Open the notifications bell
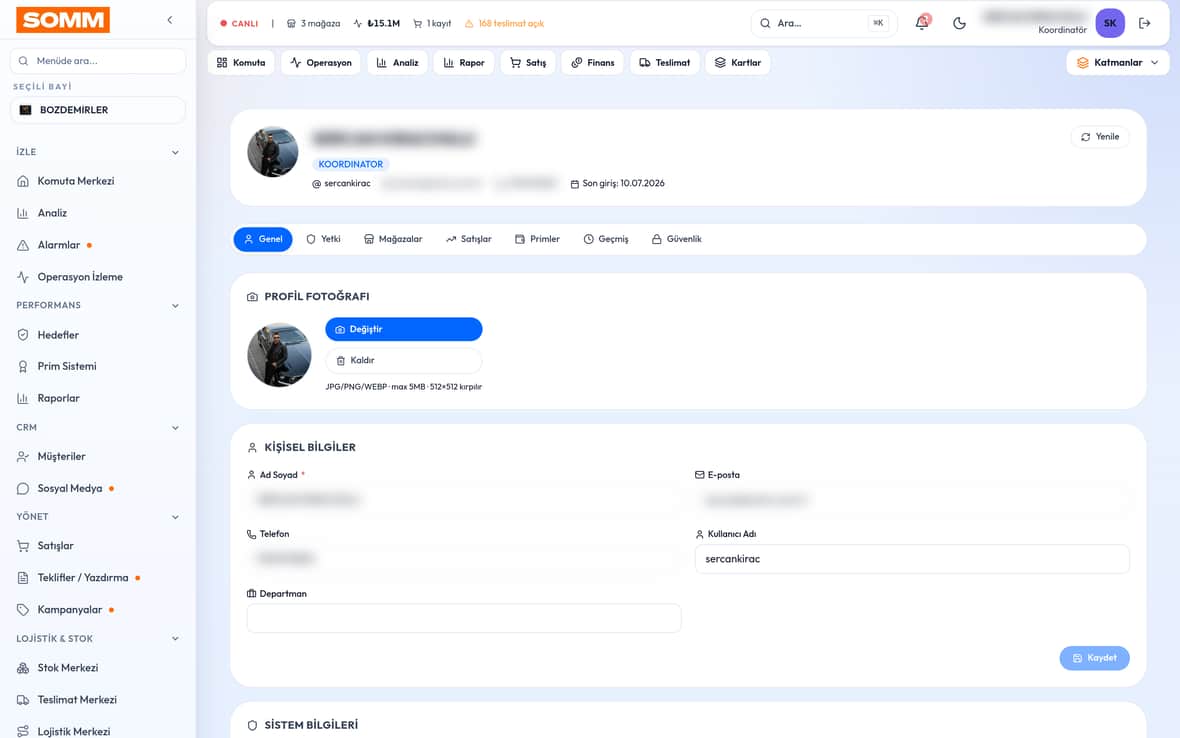This screenshot has width=1180, height=738. coord(922,23)
